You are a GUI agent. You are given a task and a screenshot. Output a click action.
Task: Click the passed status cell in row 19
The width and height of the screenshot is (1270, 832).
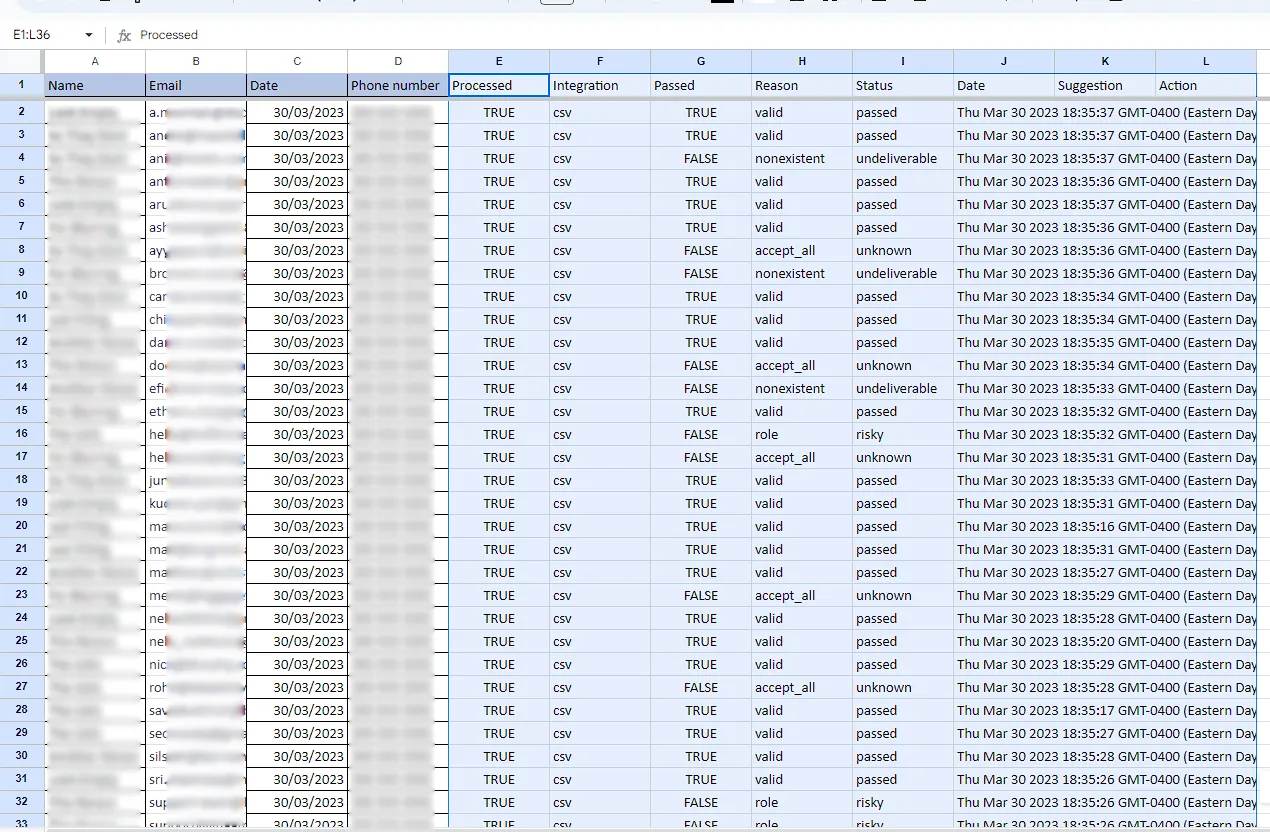903,503
